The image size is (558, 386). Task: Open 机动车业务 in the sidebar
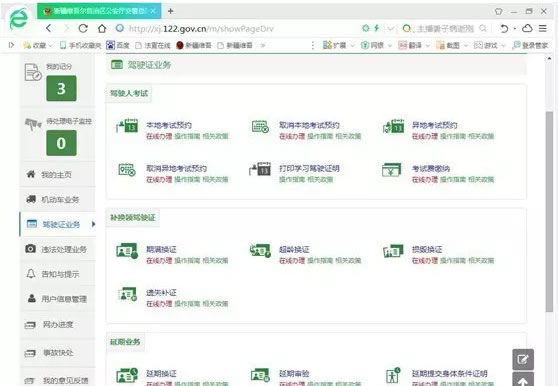[x=57, y=199]
